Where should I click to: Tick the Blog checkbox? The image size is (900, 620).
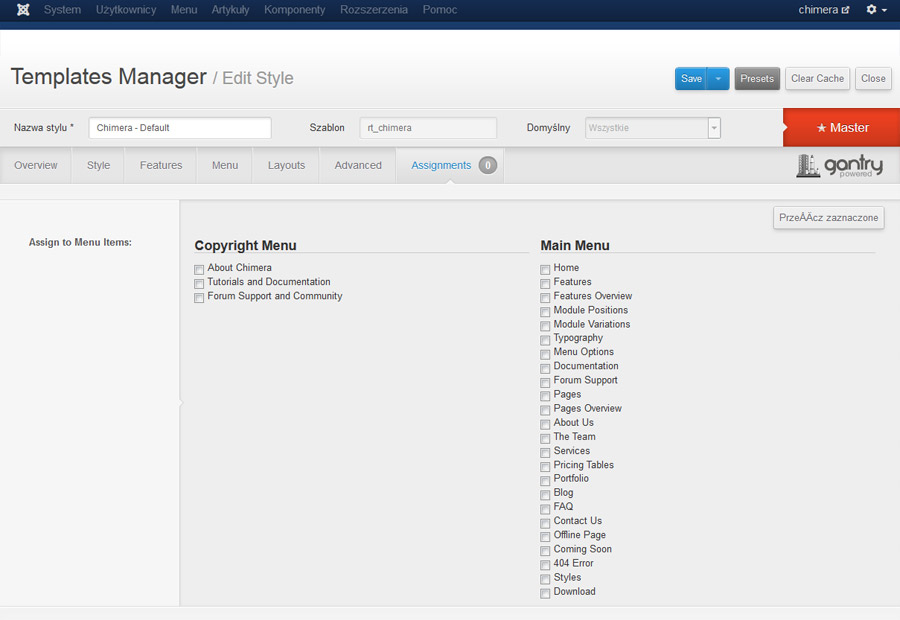(545, 495)
